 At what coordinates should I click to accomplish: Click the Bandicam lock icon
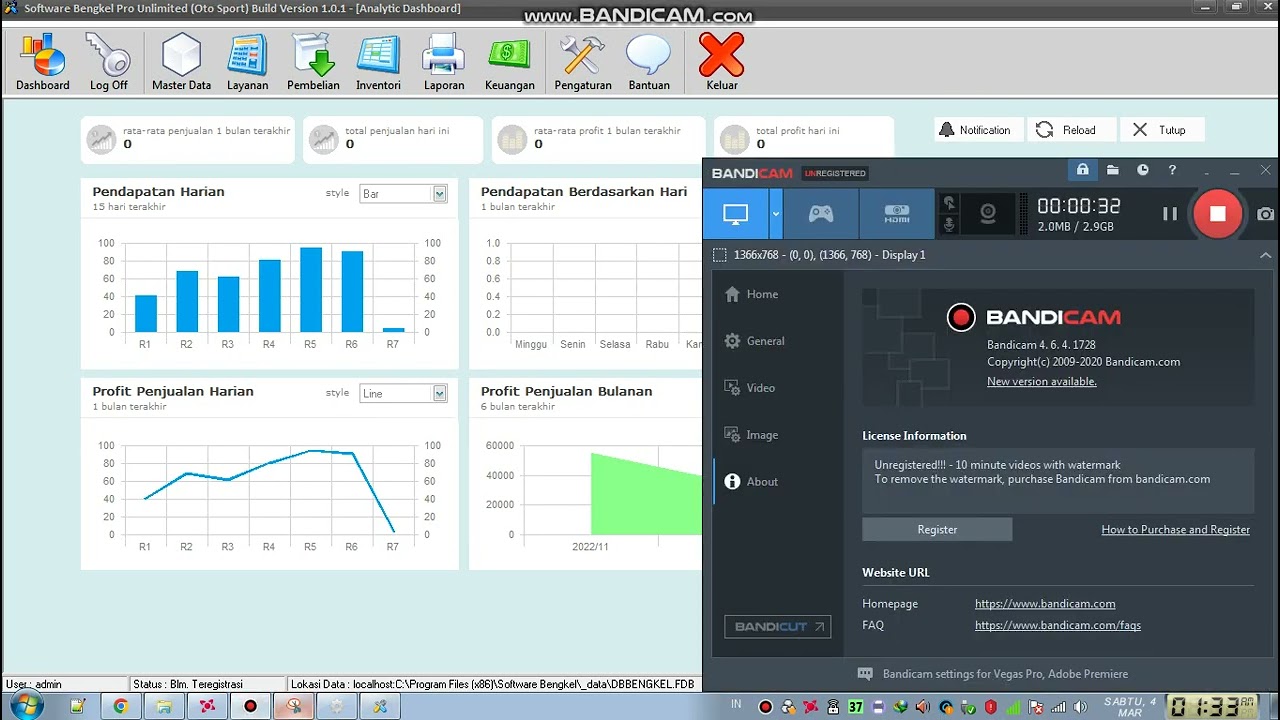[1082, 170]
